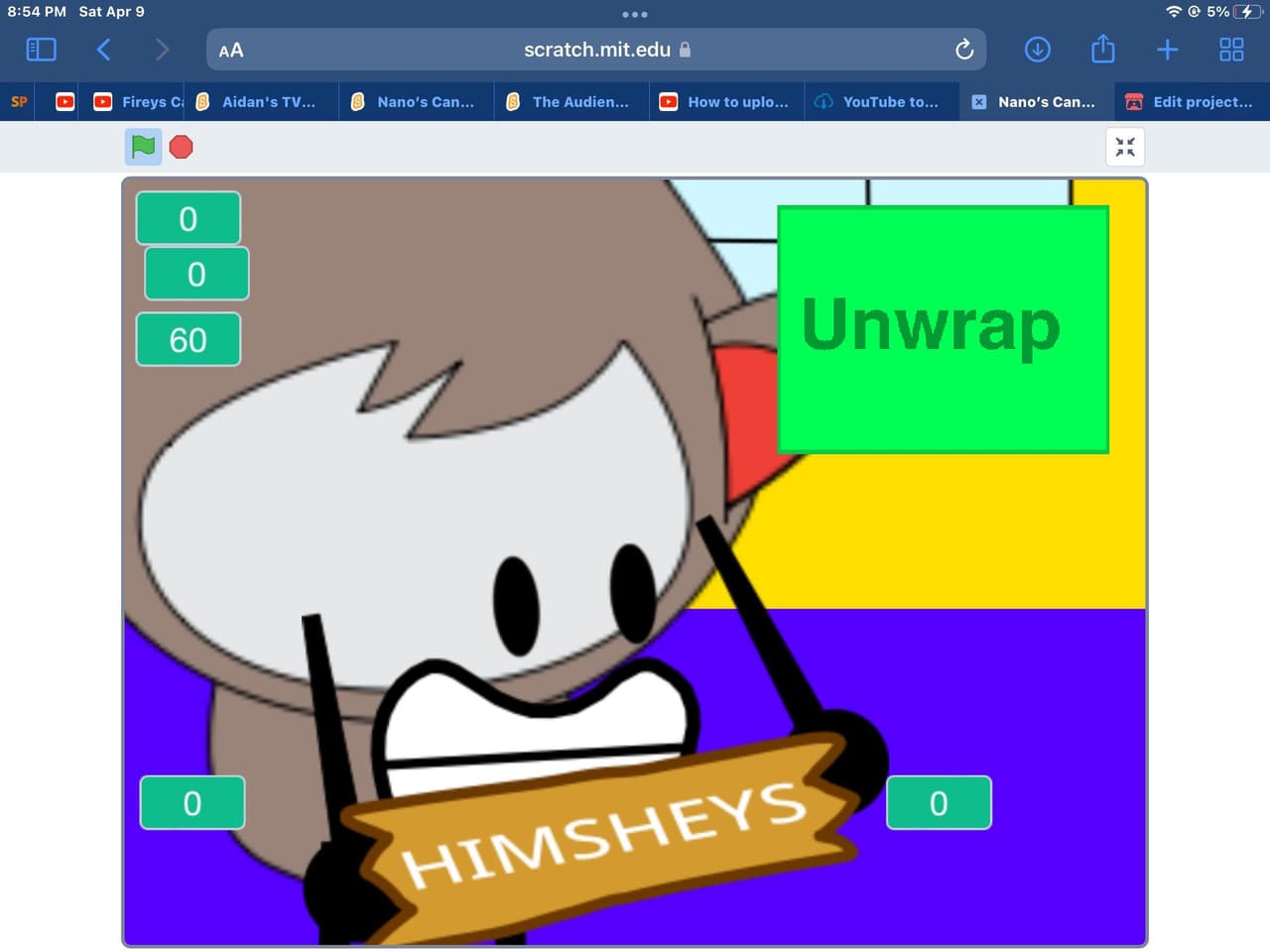Click the red stop sign button
This screenshot has height=952, width=1270.
pyautogui.click(x=181, y=147)
